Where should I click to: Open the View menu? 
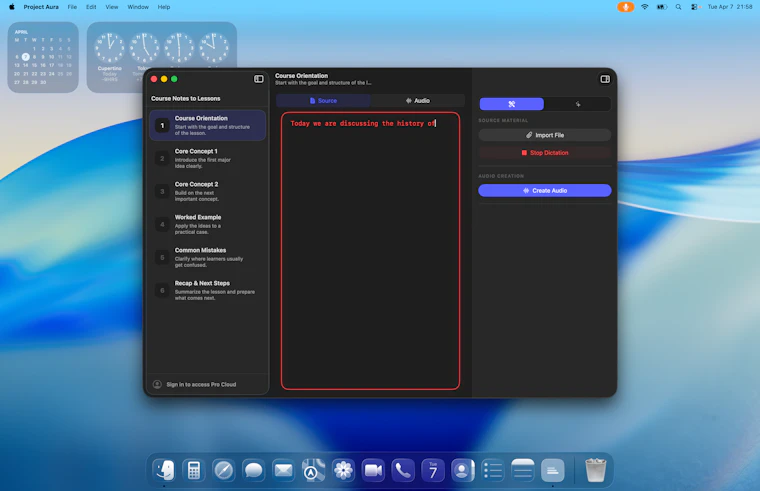click(112, 7)
